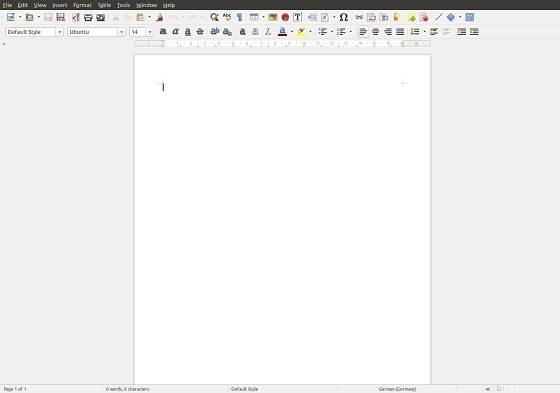Insert a table using the table icon
This screenshot has width=560, height=393.
click(254, 17)
